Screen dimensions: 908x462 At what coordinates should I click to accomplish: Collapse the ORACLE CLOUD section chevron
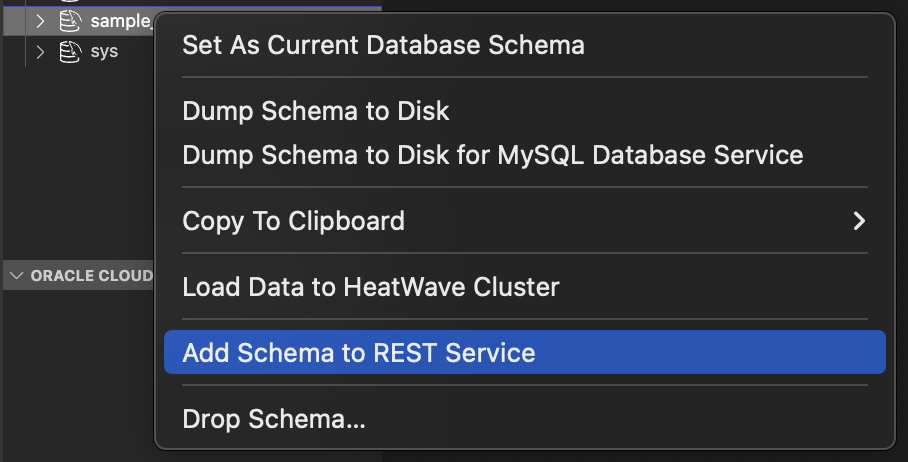[x=16, y=275]
